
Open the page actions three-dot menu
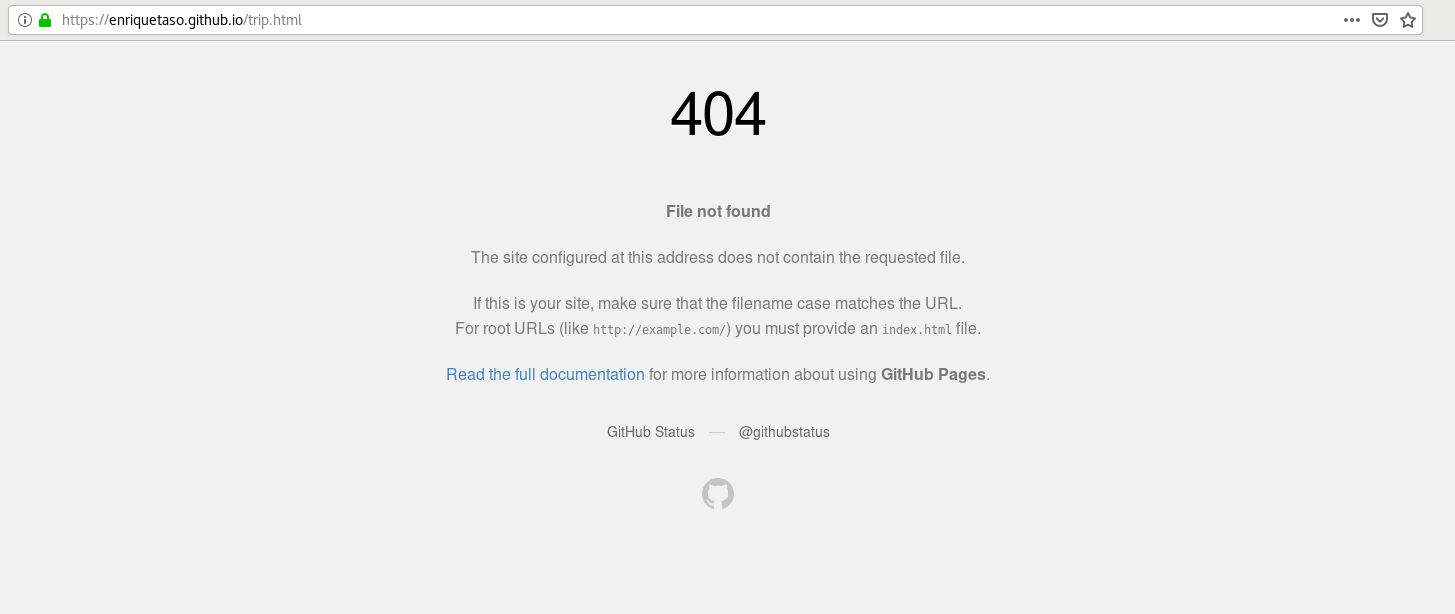click(x=1352, y=20)
